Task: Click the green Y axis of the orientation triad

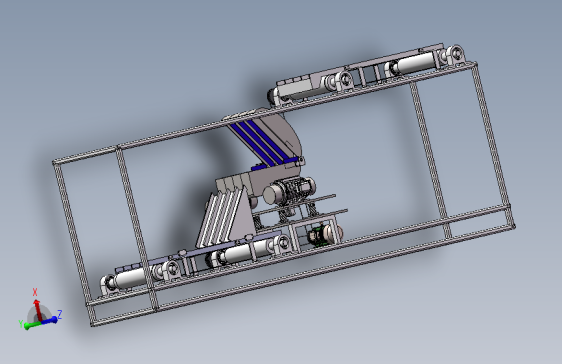Action: pyautogui.click(x=33, y=325)
